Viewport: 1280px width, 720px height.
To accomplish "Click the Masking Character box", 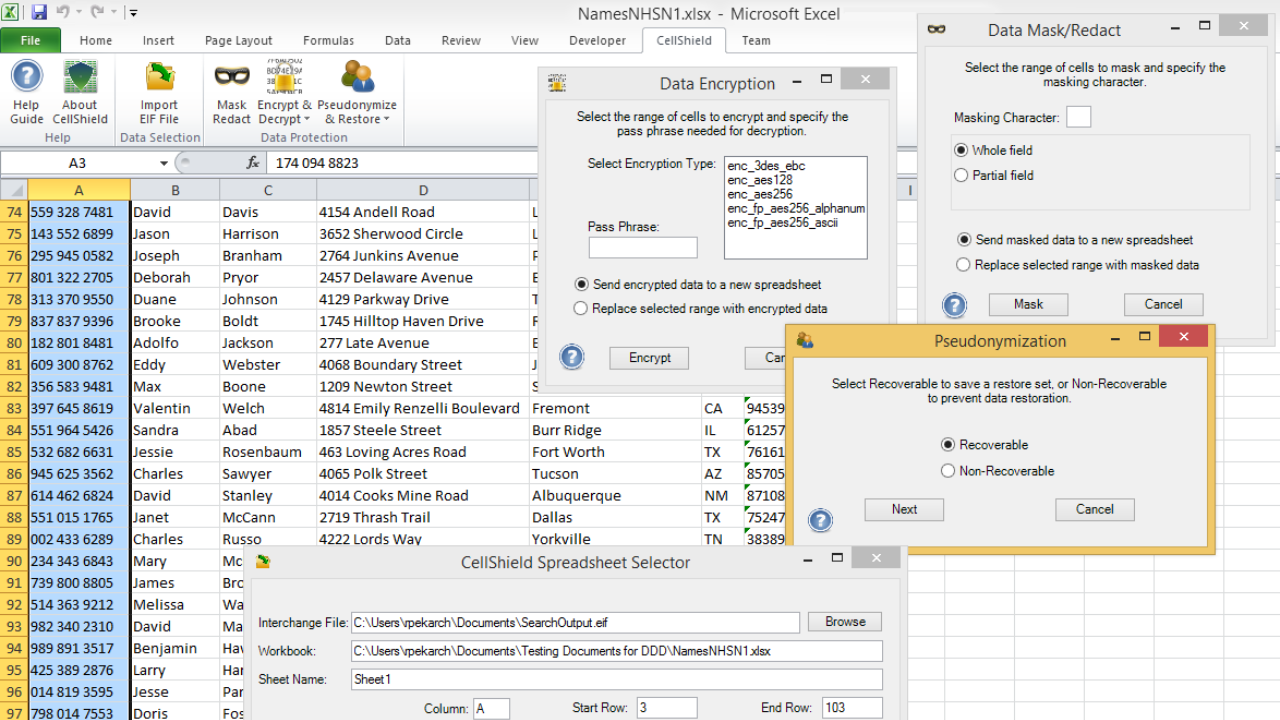I will pyautogui.click(x=1078, y=117).
